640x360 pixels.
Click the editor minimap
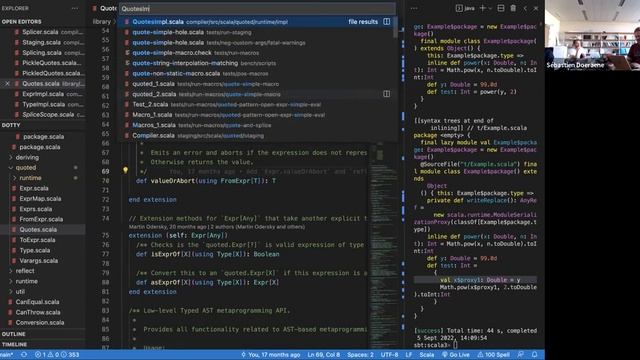coord(383,245)
